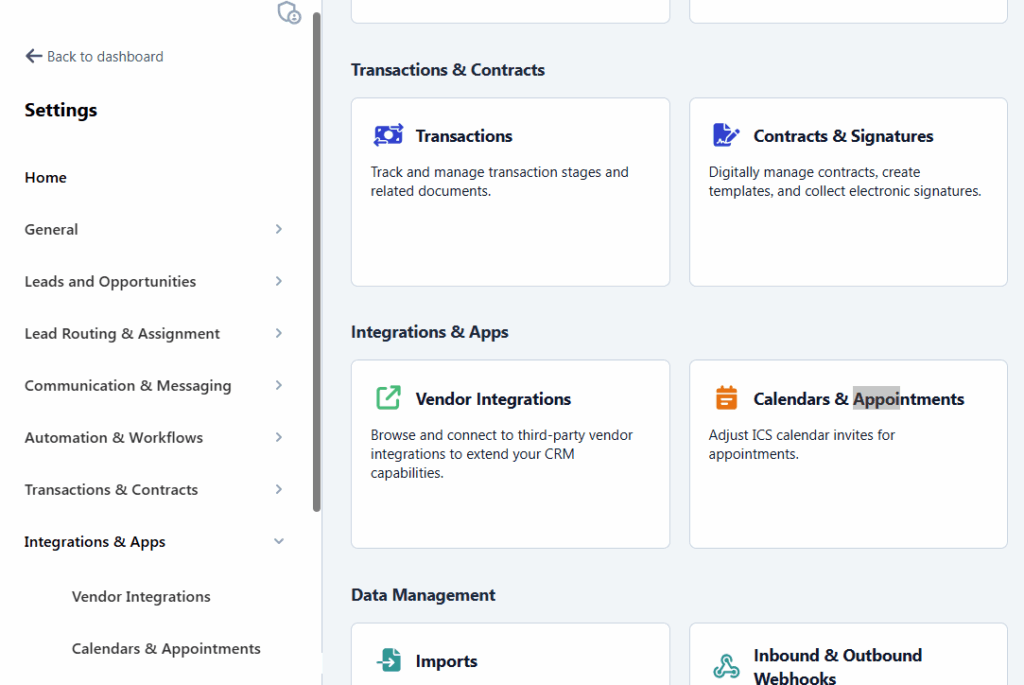Select Calendars & Appointments sidebar sub-item
This screenshot has height=685, width=1024.
pos(166,648)
